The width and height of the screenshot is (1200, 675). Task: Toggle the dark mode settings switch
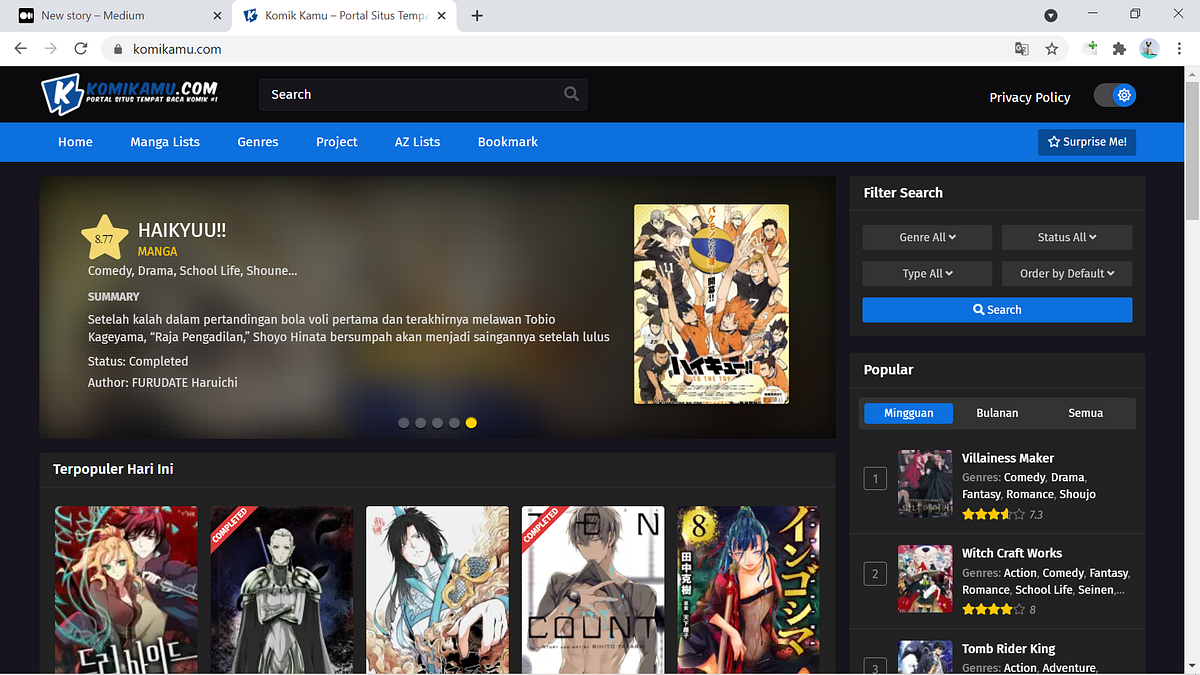(x=1115, y=95)
